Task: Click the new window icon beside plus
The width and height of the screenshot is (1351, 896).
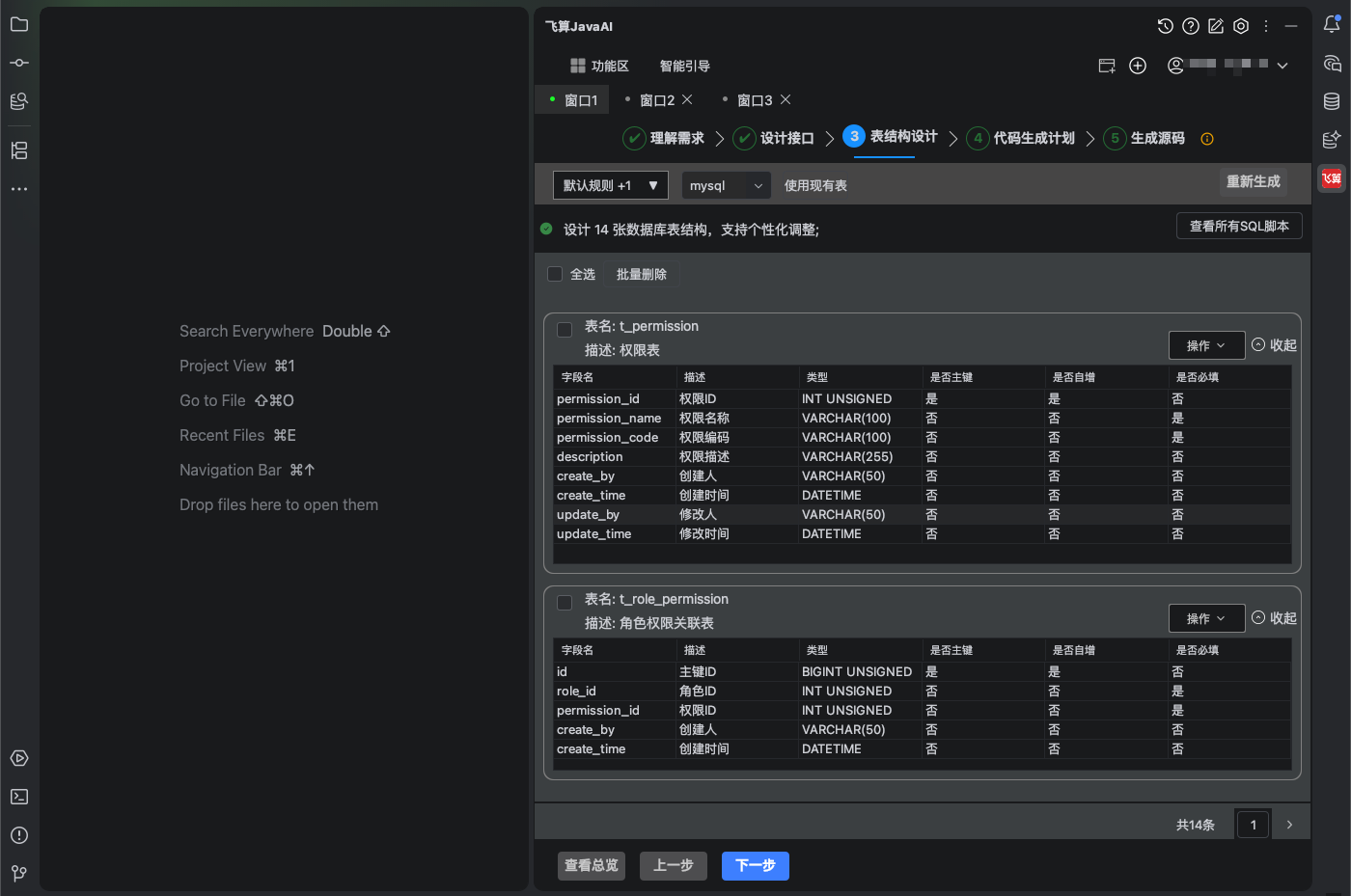Action: [1107, 66]
